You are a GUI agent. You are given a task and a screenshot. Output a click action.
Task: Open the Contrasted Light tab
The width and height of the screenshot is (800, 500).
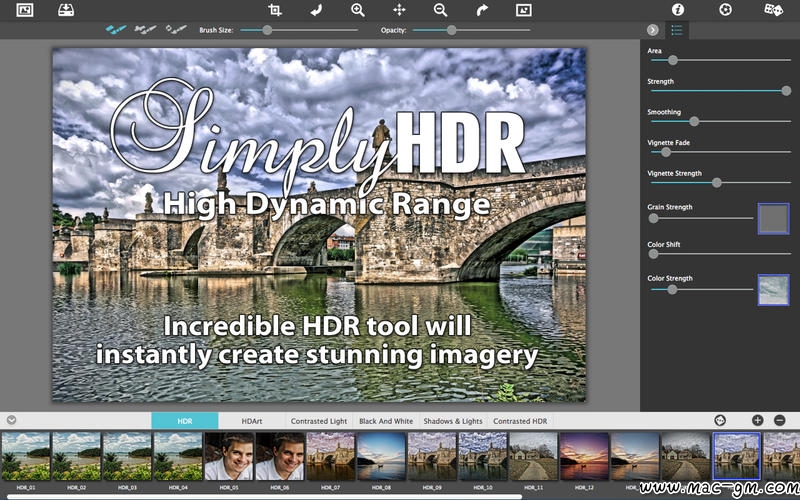coord(319,421)
